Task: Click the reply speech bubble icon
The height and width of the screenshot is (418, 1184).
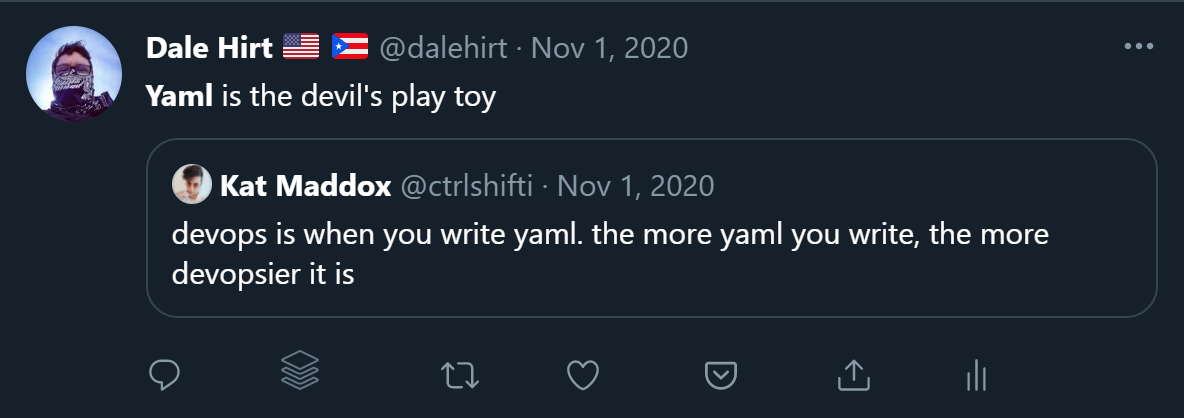Action: 164,375
